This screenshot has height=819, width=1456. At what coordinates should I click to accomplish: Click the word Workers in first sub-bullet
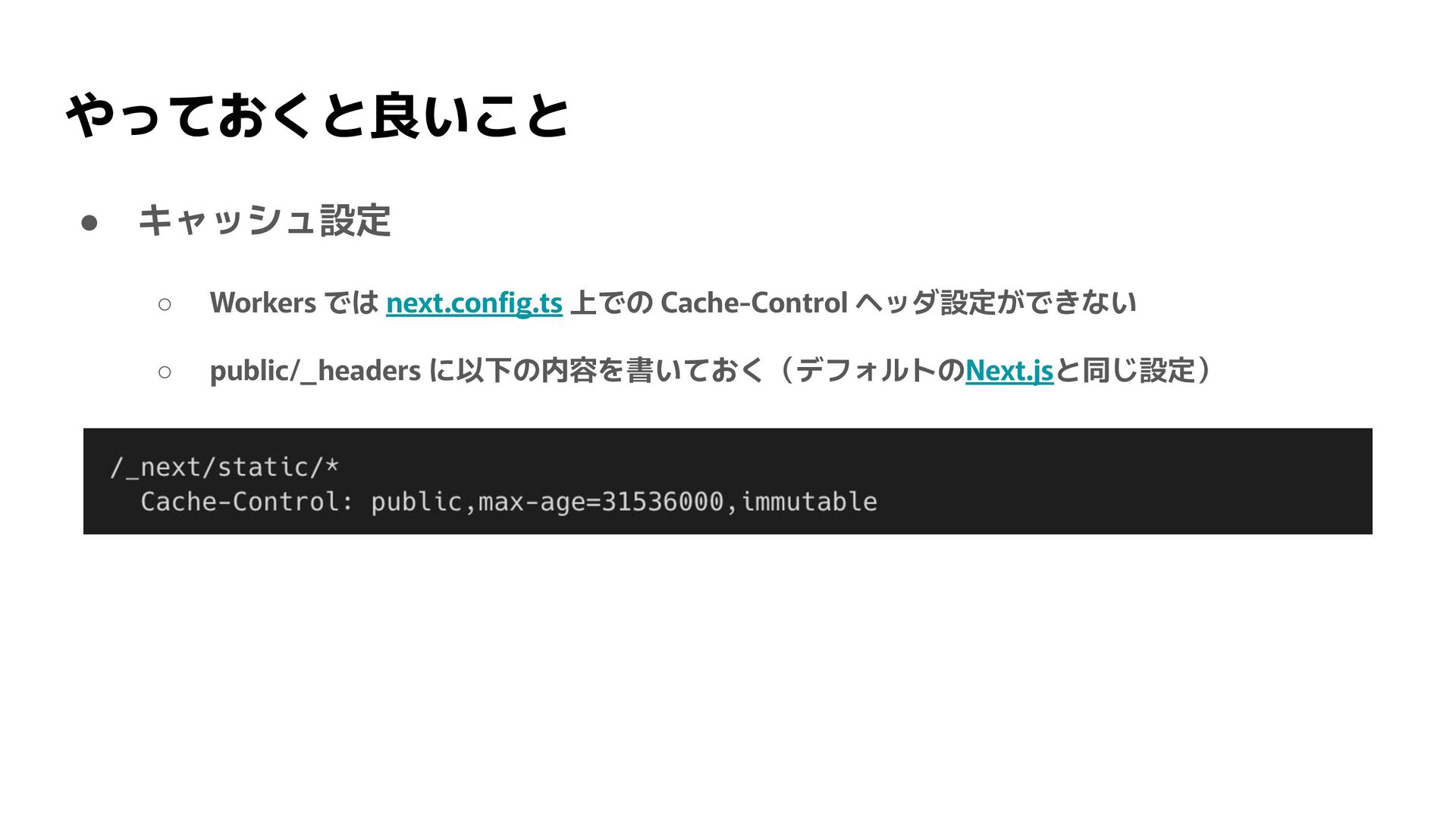point(263,303)
